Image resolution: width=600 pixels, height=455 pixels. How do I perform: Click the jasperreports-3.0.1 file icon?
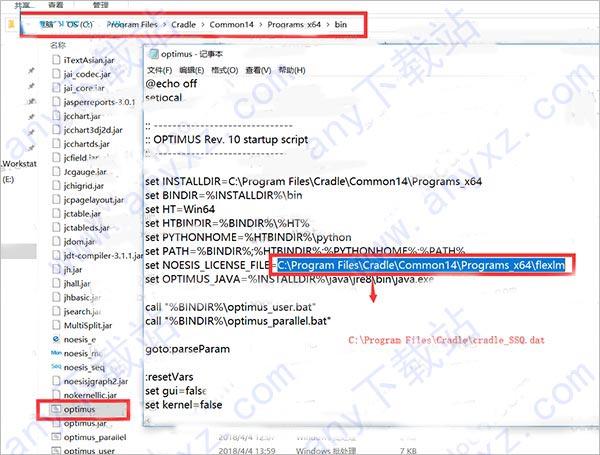coord(56,102)
